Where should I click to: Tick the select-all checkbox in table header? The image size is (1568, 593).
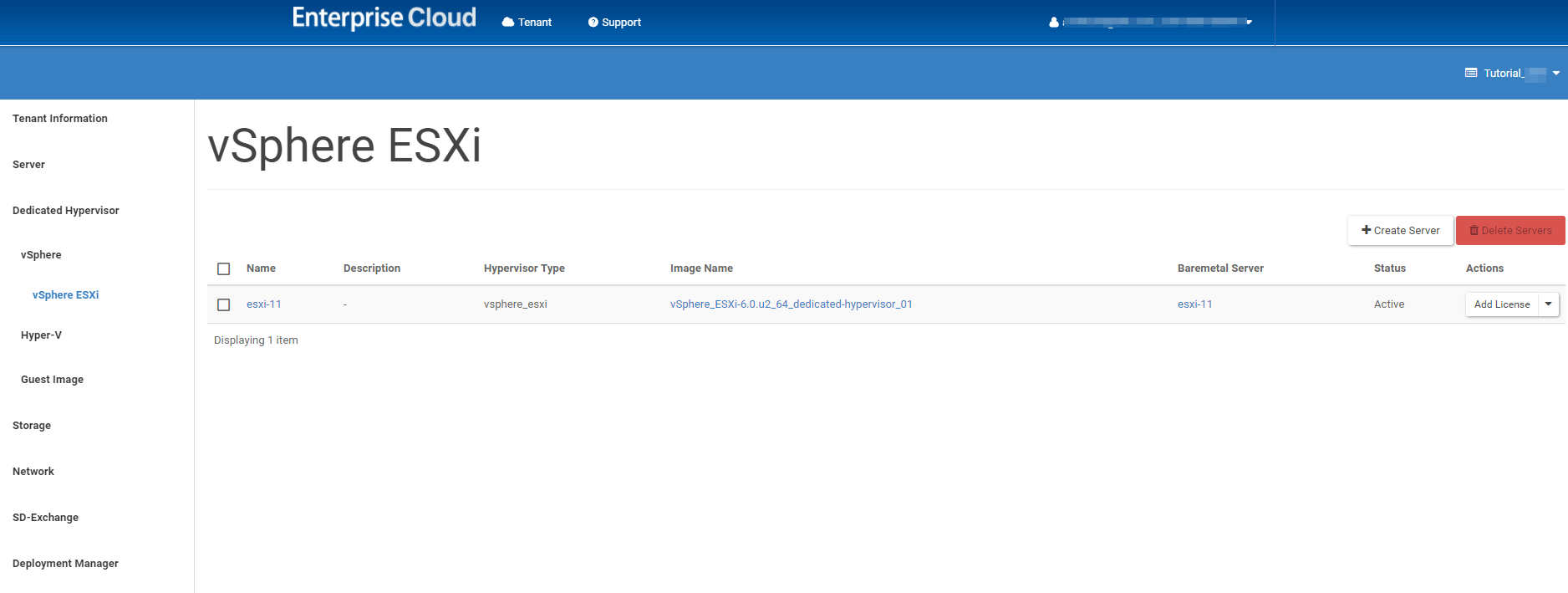(224, 269)
